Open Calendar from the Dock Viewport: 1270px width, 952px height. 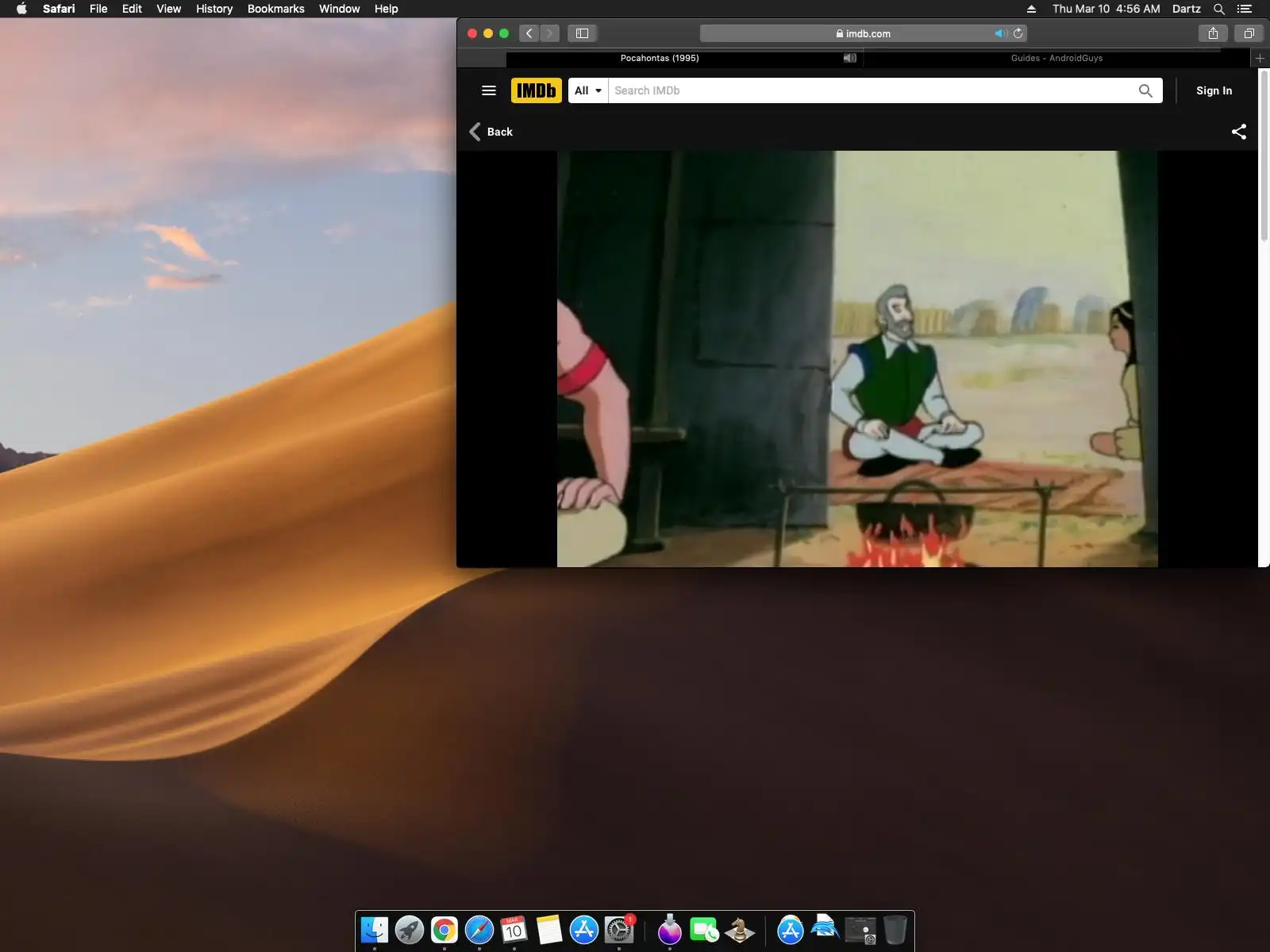[x=514, y=929]
